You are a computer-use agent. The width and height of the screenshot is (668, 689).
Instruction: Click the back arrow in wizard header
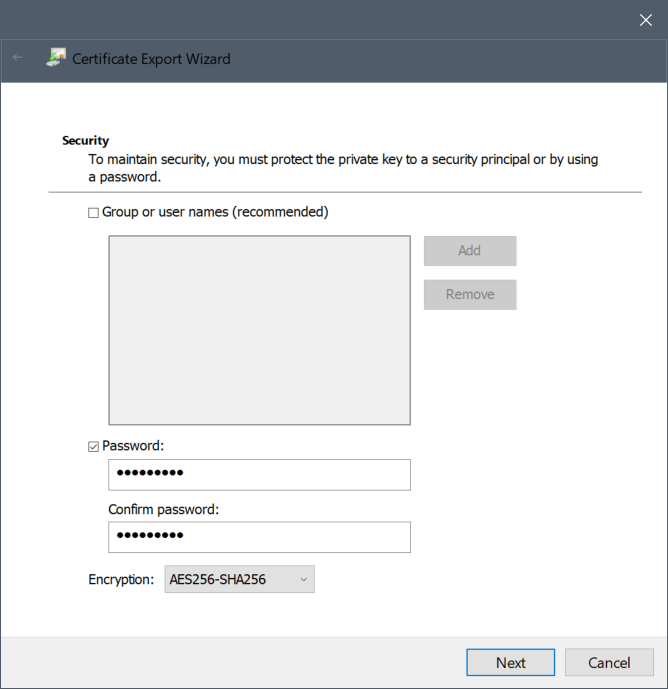coord(18,58)
